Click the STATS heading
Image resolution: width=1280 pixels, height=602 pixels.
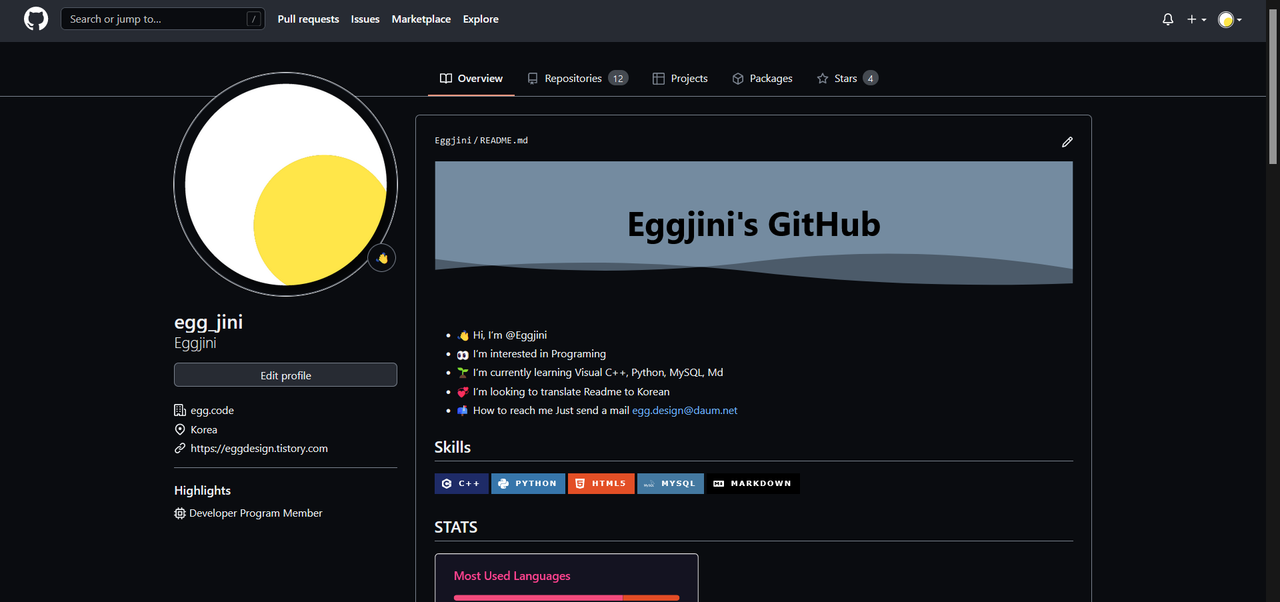pyautogui.click(x=456, y=527)
